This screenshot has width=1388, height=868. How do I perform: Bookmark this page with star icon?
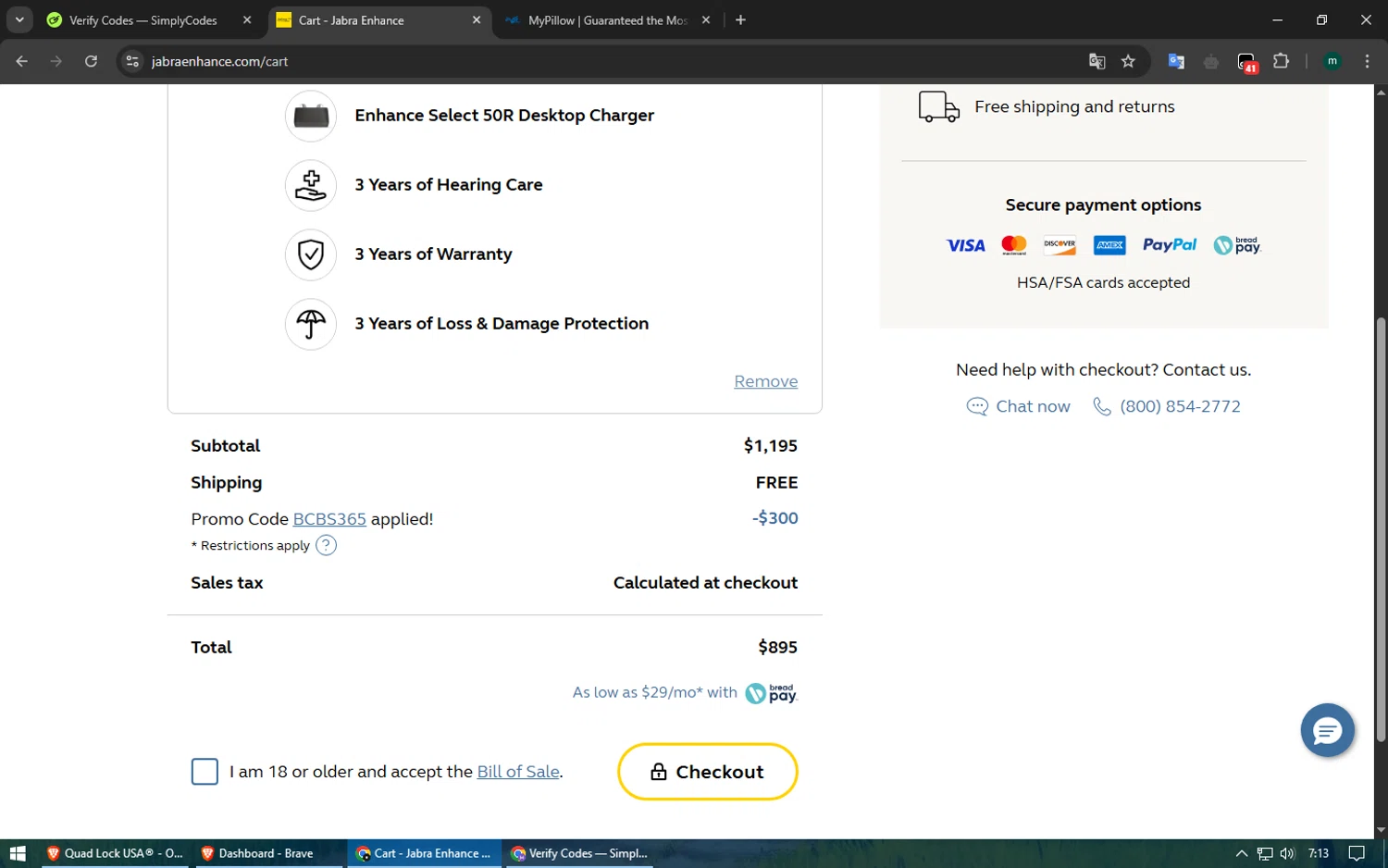coord(1128,61)
